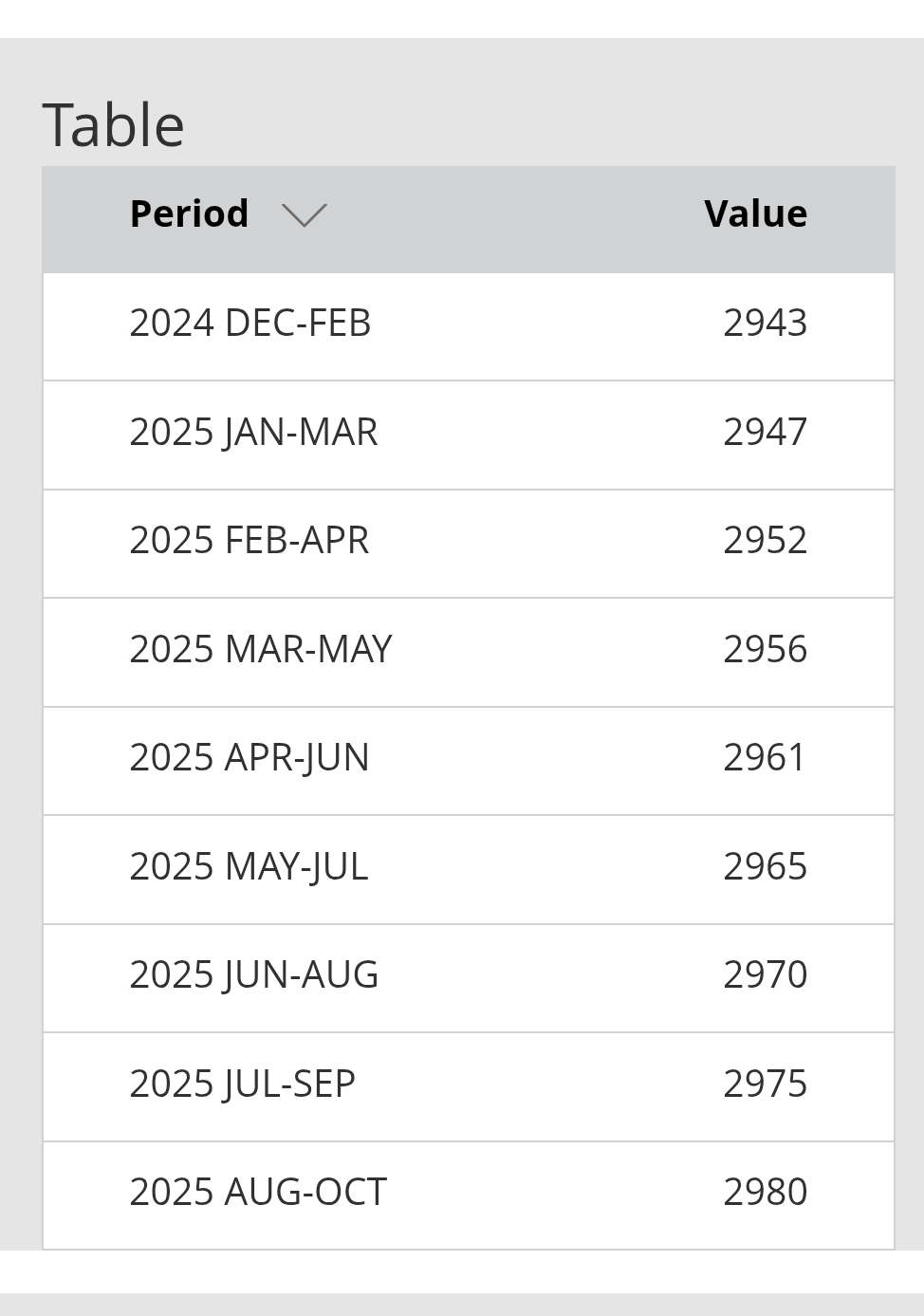Click the value 2980

tap(765, 1193)
